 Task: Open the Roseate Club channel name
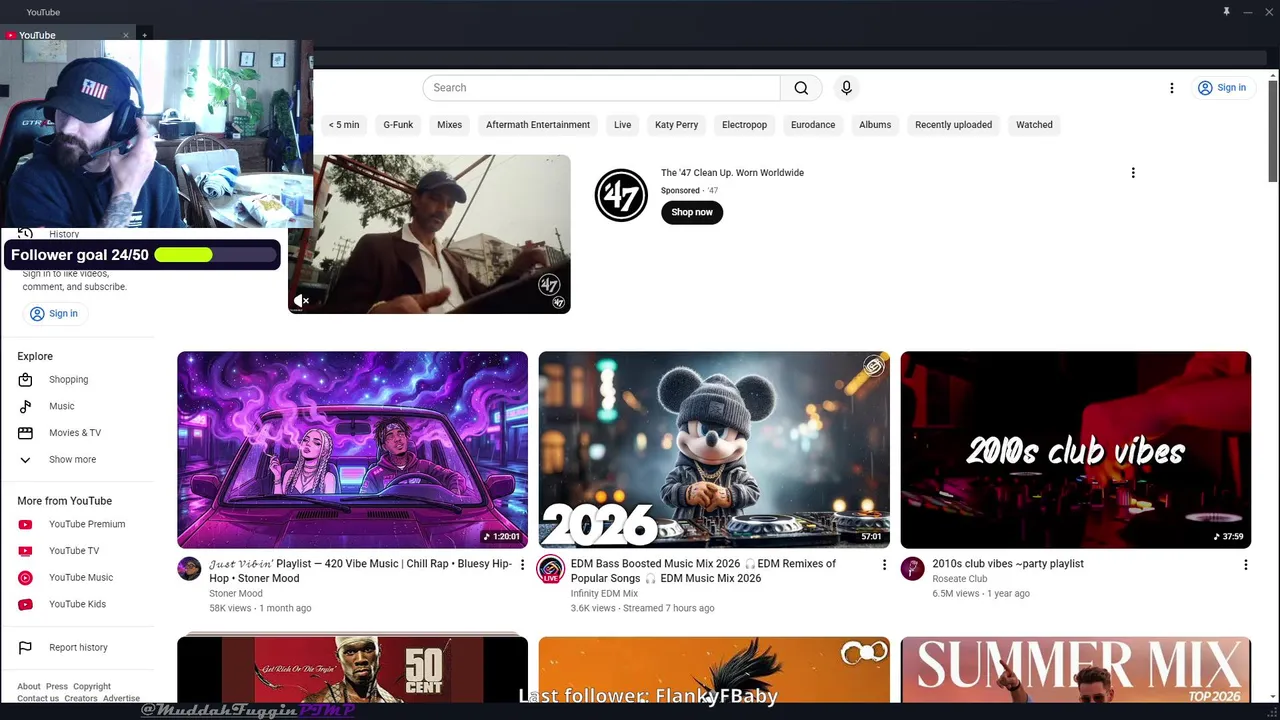(x=960, y=579)
